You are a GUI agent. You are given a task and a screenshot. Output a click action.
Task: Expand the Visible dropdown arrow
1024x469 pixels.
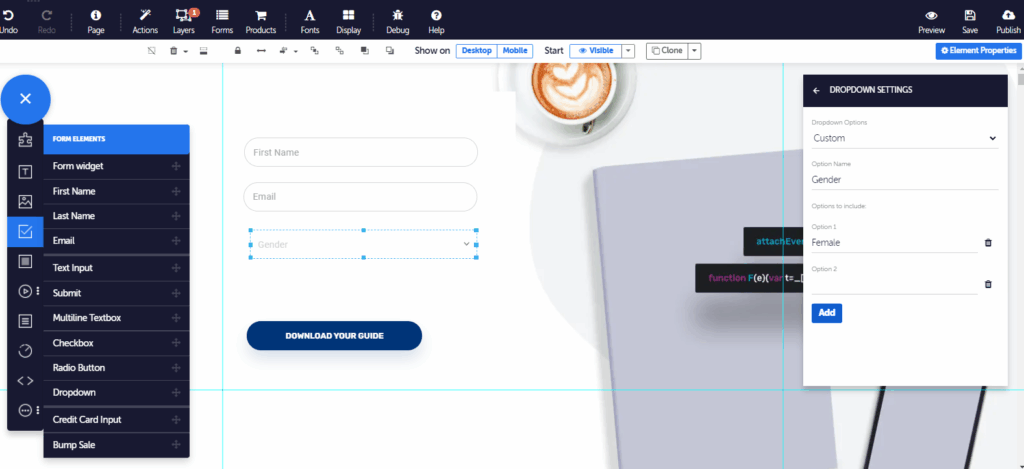(x=628, y=51)
